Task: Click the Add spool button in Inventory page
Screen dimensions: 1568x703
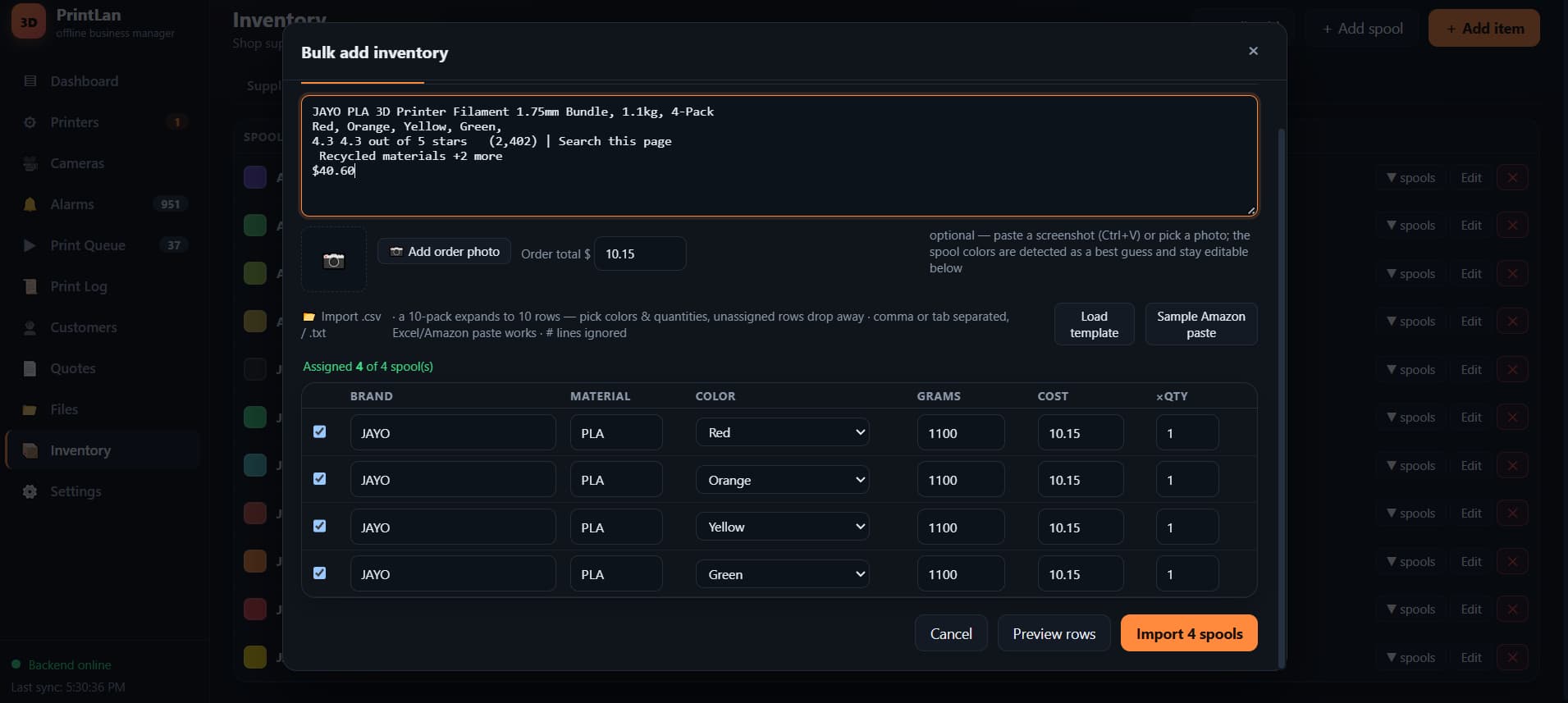Action: coord(1363,28)
